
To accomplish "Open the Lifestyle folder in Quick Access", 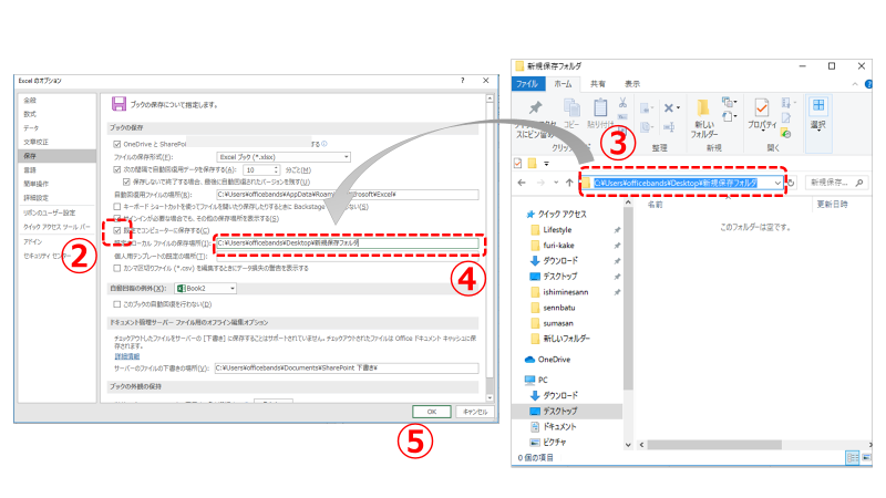I will click(x=557, y=230).
